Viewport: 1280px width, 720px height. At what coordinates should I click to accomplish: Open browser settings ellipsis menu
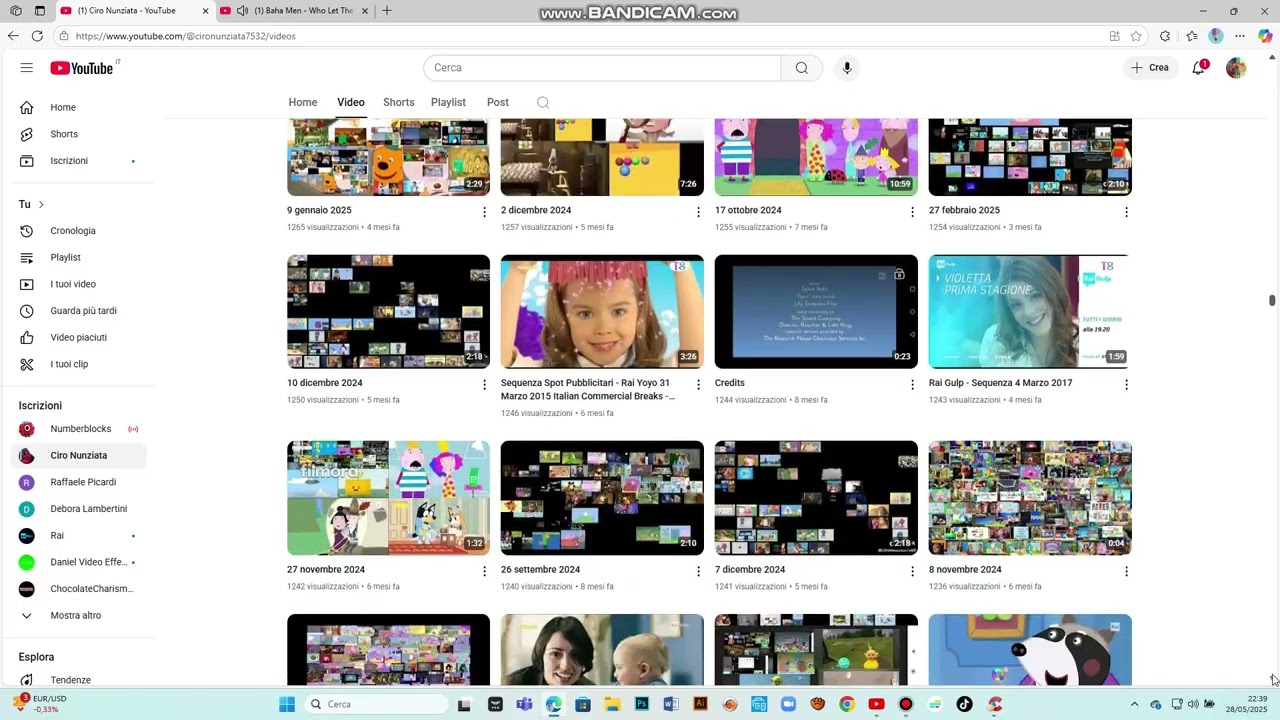pyautogui.click(x=1240, y=36)
